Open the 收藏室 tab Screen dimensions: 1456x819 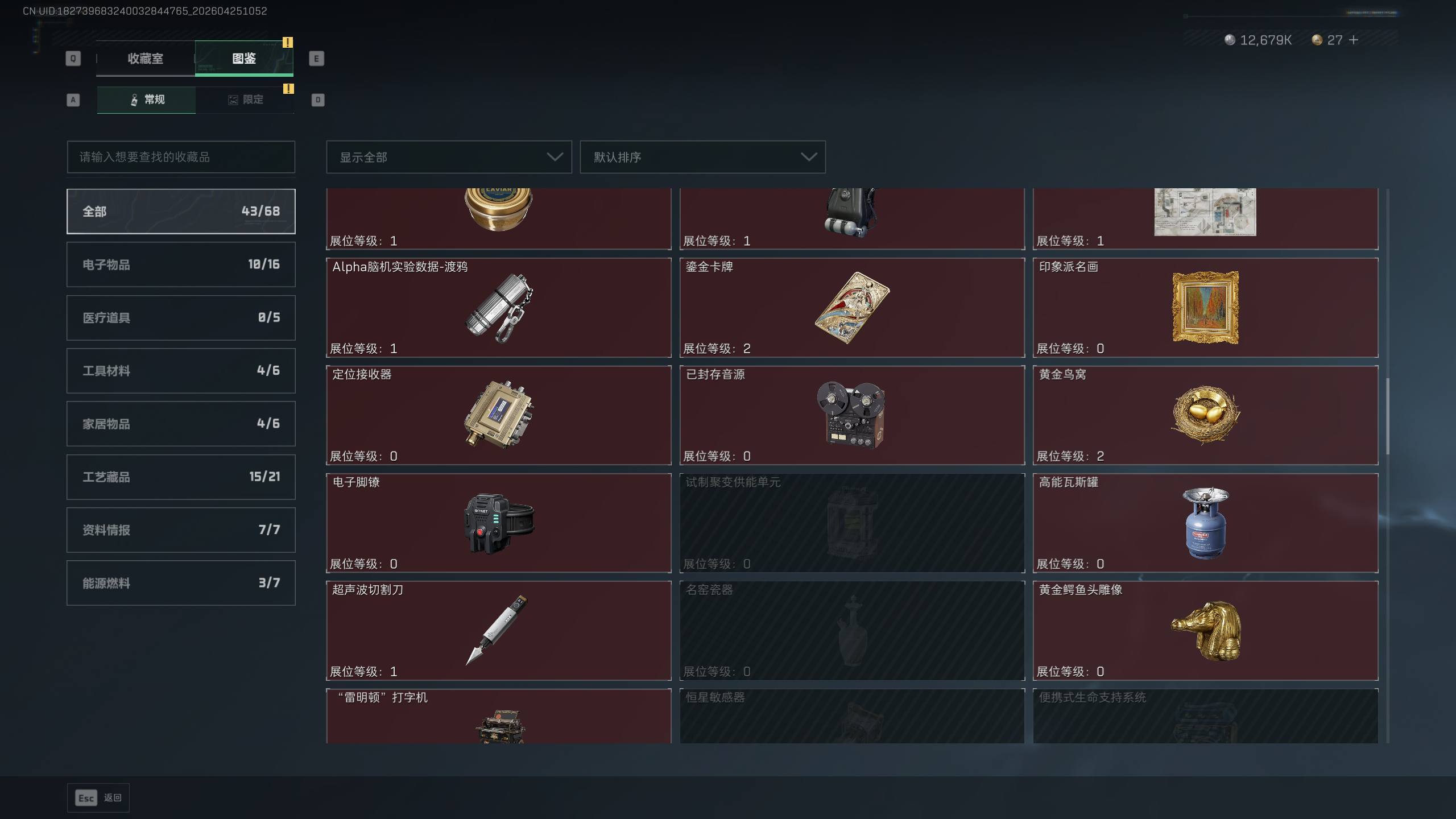[x=146, y=58]
